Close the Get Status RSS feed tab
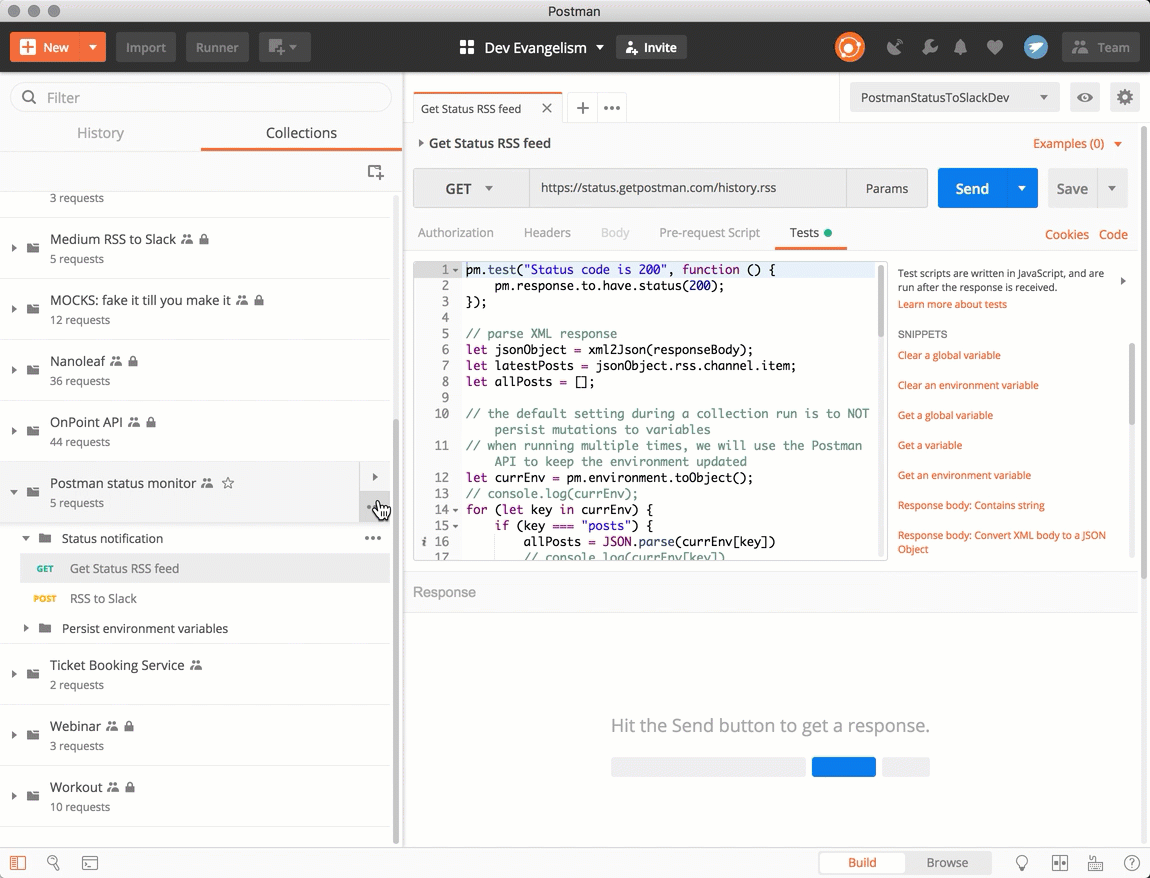 tap(546, 109)
